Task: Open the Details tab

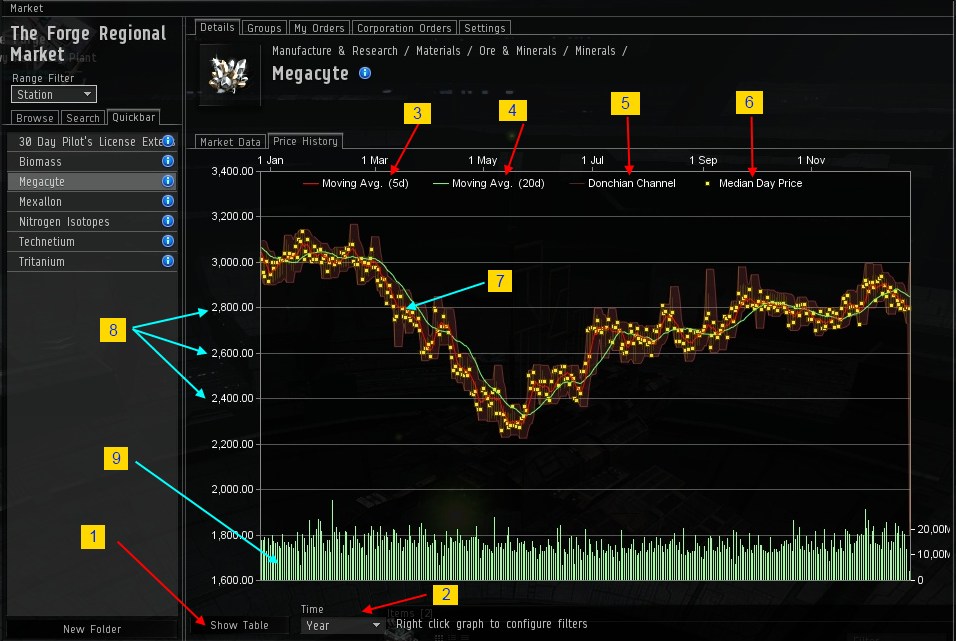Action: click(217, 27)
